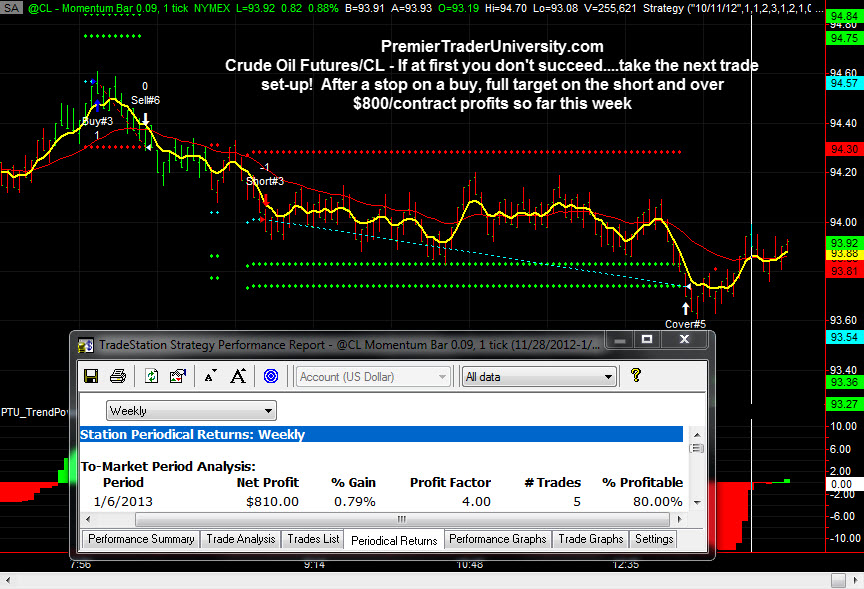This screenshot has width=864, height=589.
Task: Open the Trade Analysis tab
Action: tap(241, 539)
